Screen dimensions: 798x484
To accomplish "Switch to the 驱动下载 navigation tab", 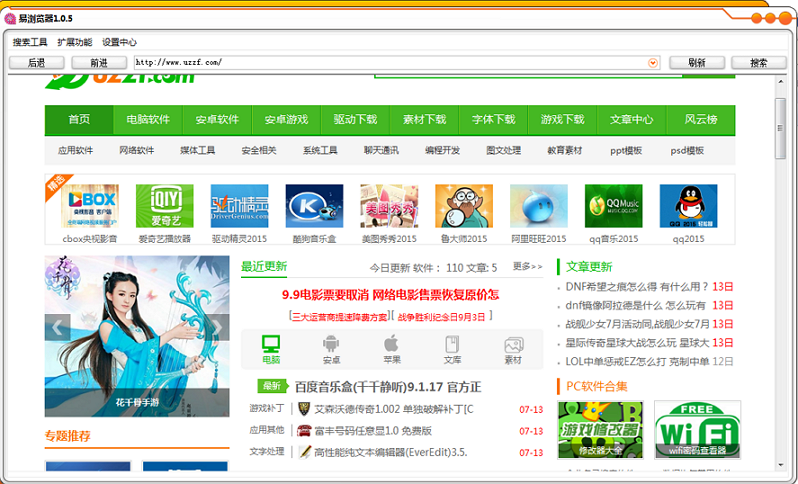I will [x=355, y=120].
